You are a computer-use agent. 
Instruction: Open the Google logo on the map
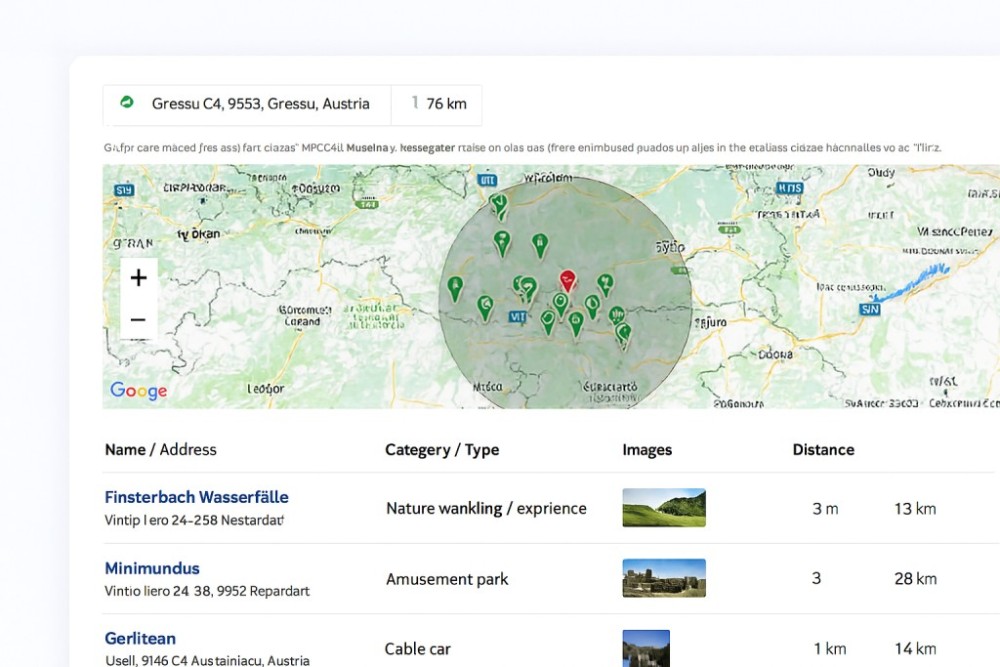coord(138,391)
